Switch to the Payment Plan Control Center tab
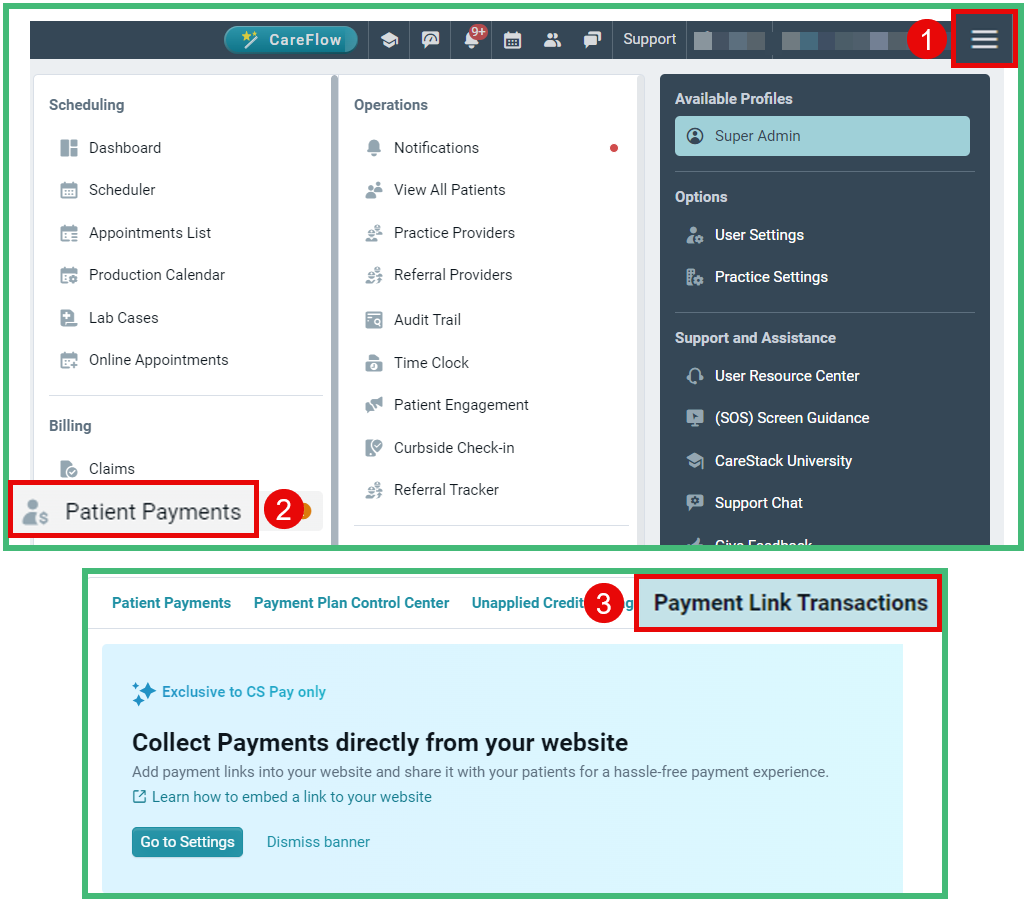 pyautogui.click(x=351, y=602)
